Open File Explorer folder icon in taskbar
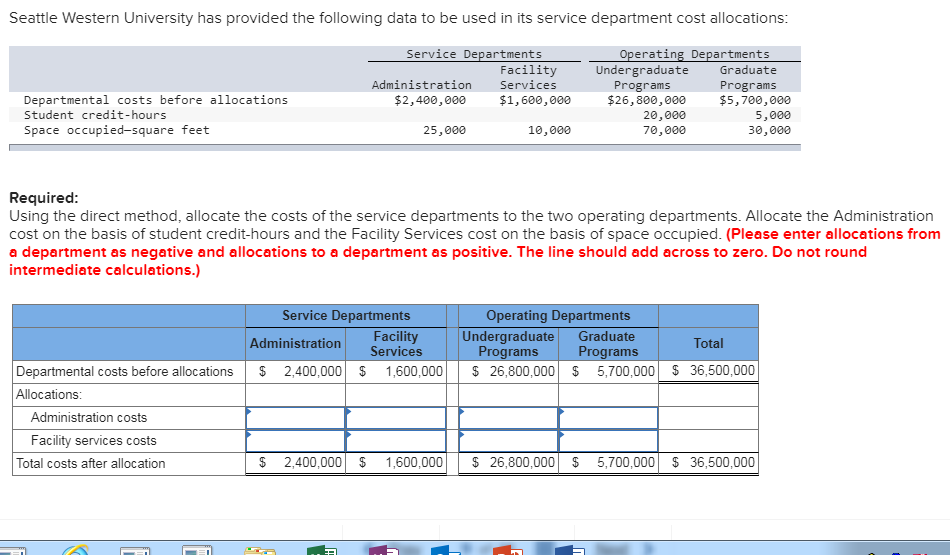Viewport: 950px width, 555px height. pos(259,550)
